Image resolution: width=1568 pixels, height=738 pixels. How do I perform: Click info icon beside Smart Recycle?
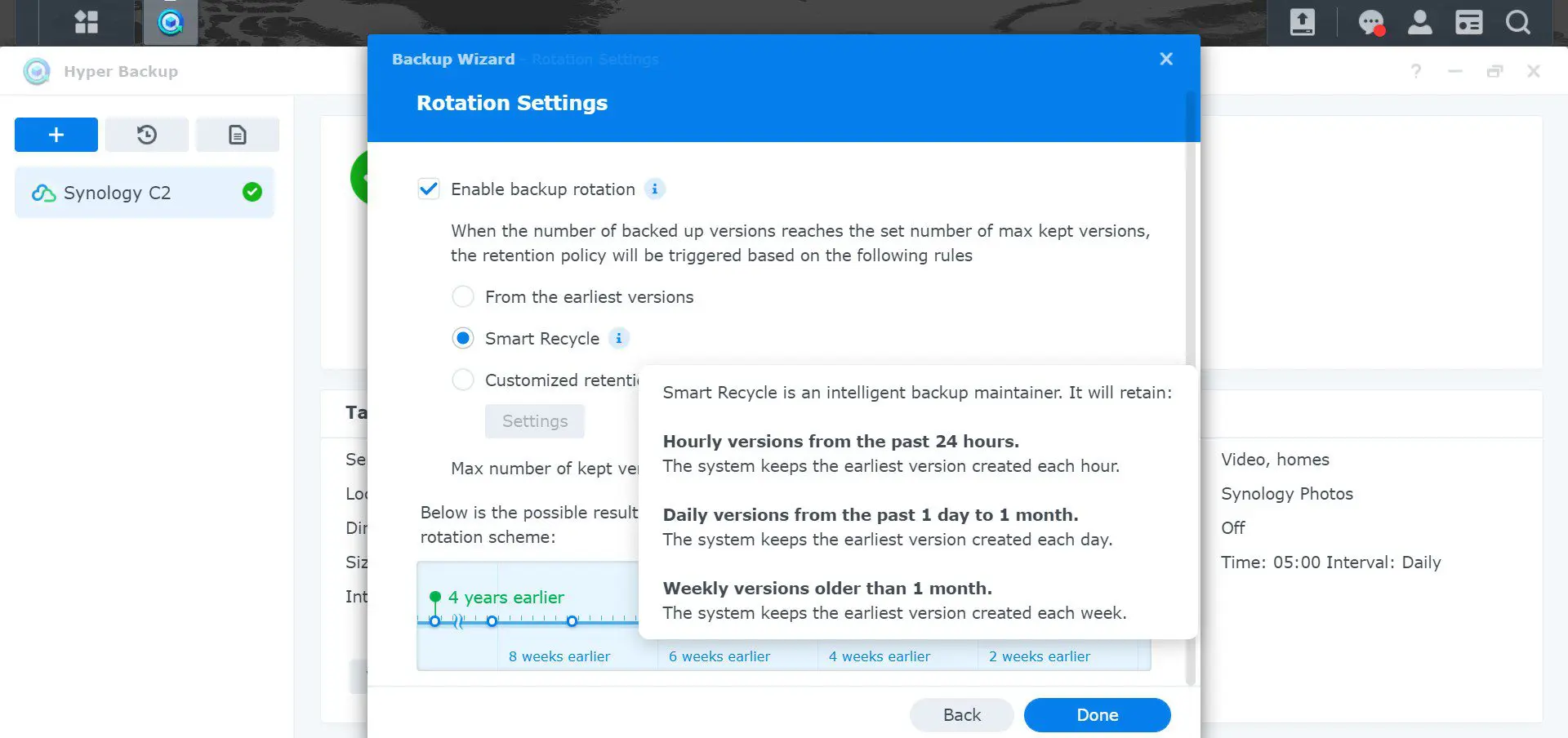pos(618,338)
